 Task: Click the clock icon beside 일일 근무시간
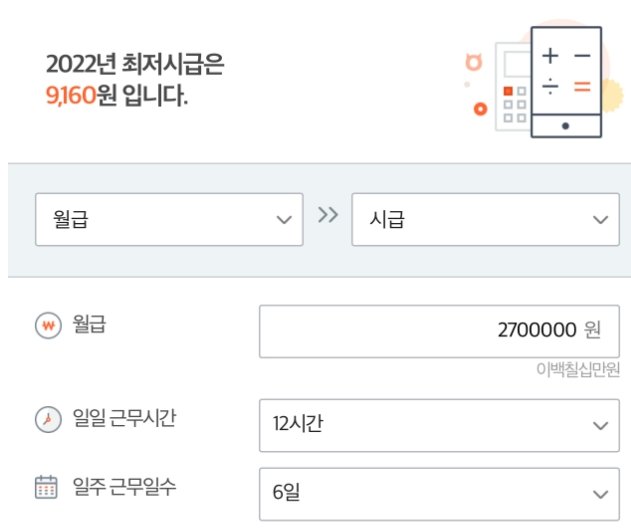tap(48, 419)
